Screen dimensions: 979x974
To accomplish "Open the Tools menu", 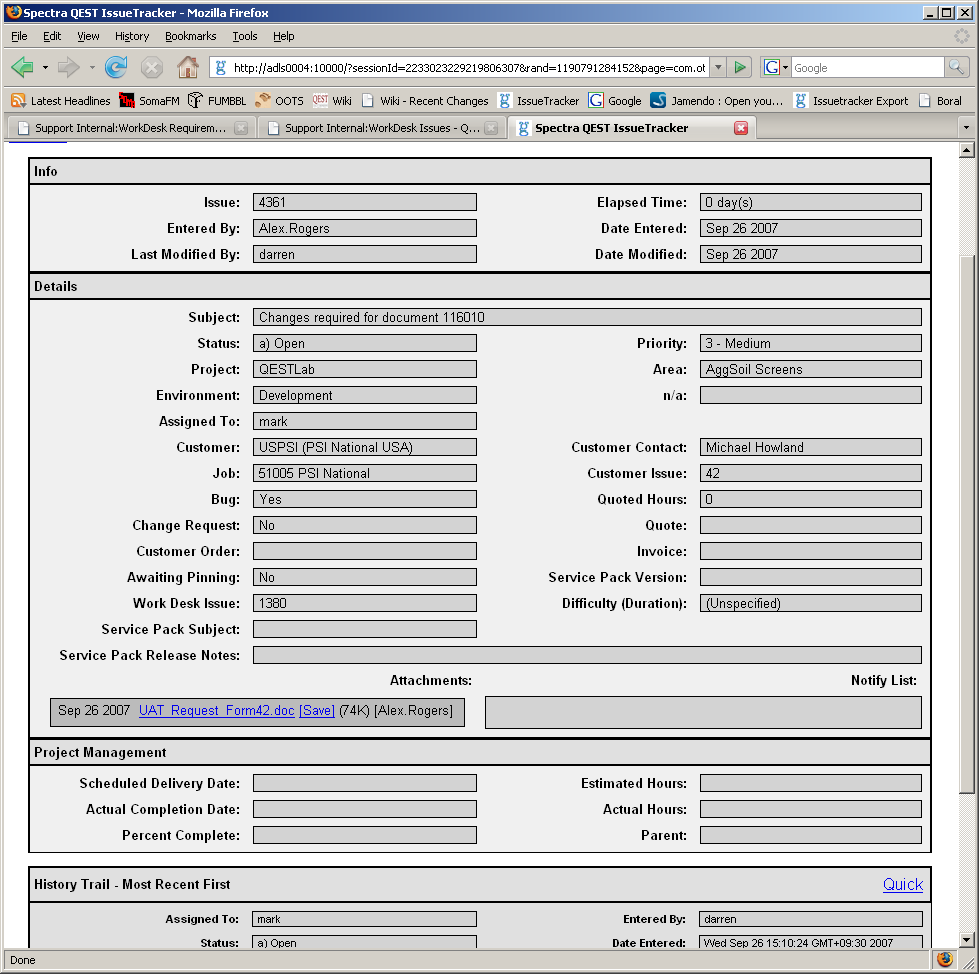I will pyautogui.click(x=244, y=36).
